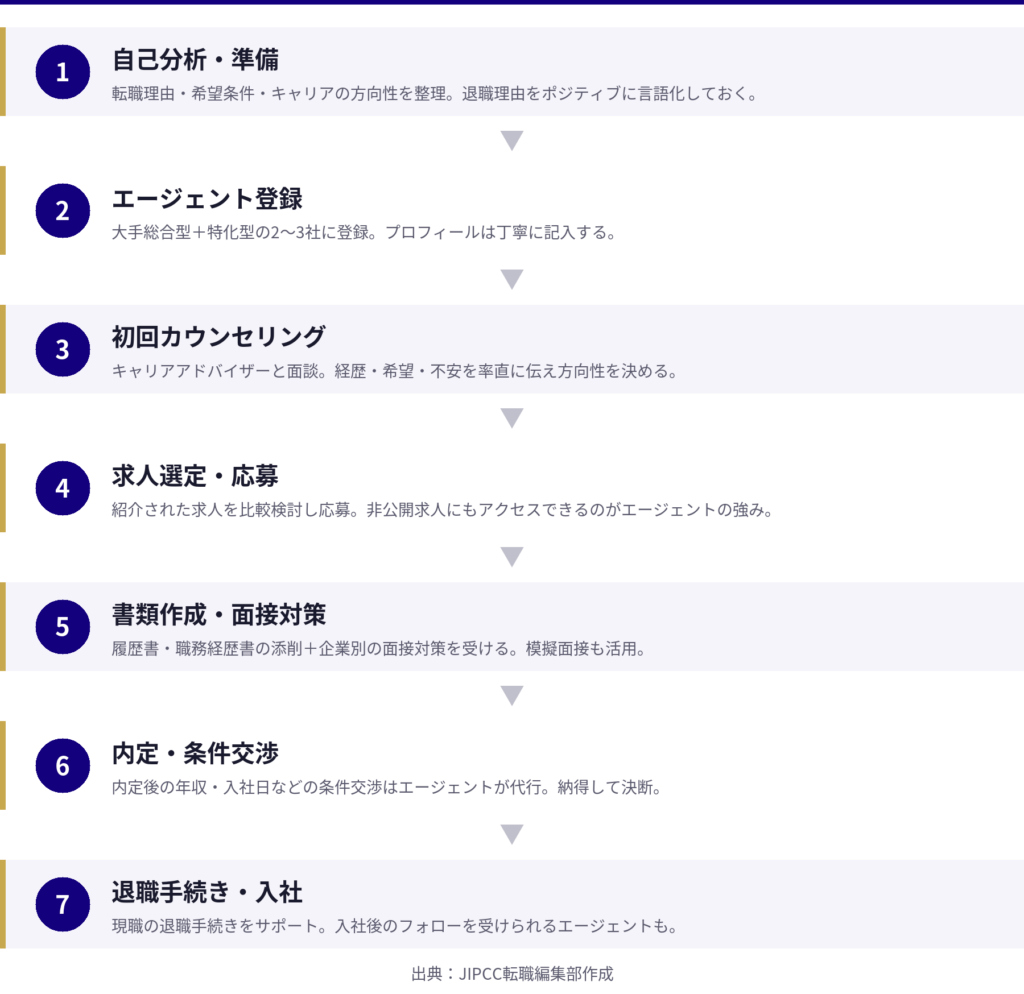The height and width of the screenshot is (994, 1024).
Task: Click the description text under 内定・条件交渉
Action: pos(387,787)
